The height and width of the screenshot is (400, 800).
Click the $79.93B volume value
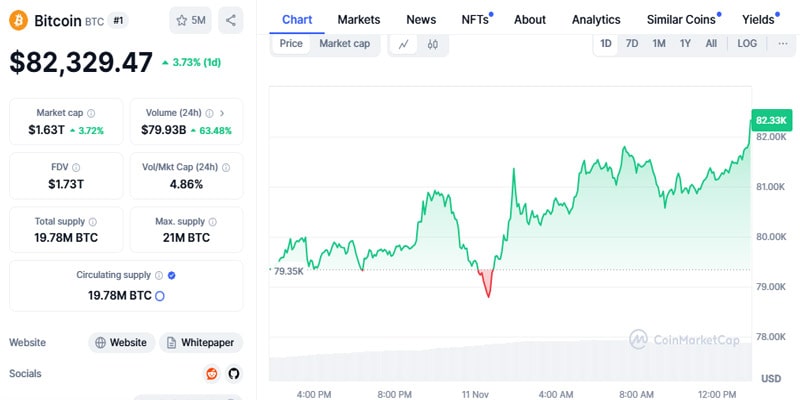click(164, 130)
